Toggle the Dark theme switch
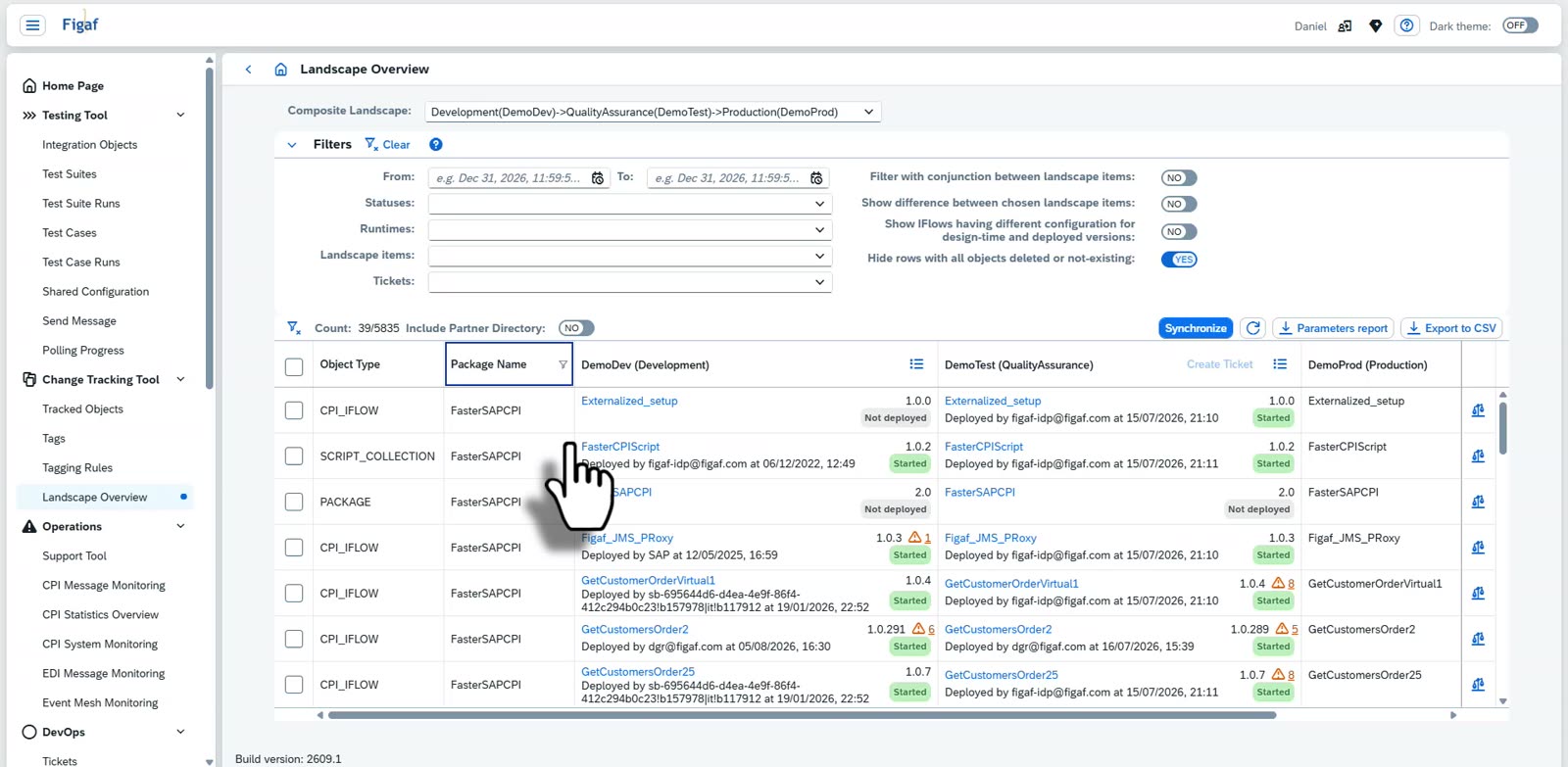The width and height of the screenshot is (1568, 767). click(x=1520, y=25)
